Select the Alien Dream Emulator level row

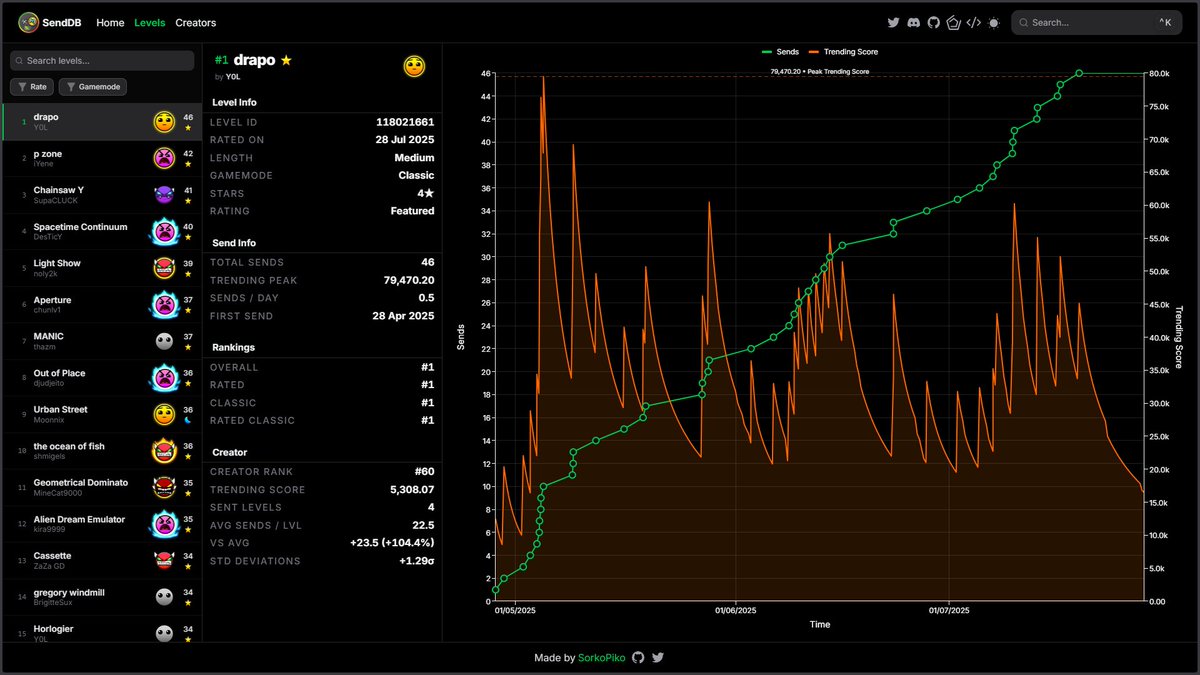(102, 524)
